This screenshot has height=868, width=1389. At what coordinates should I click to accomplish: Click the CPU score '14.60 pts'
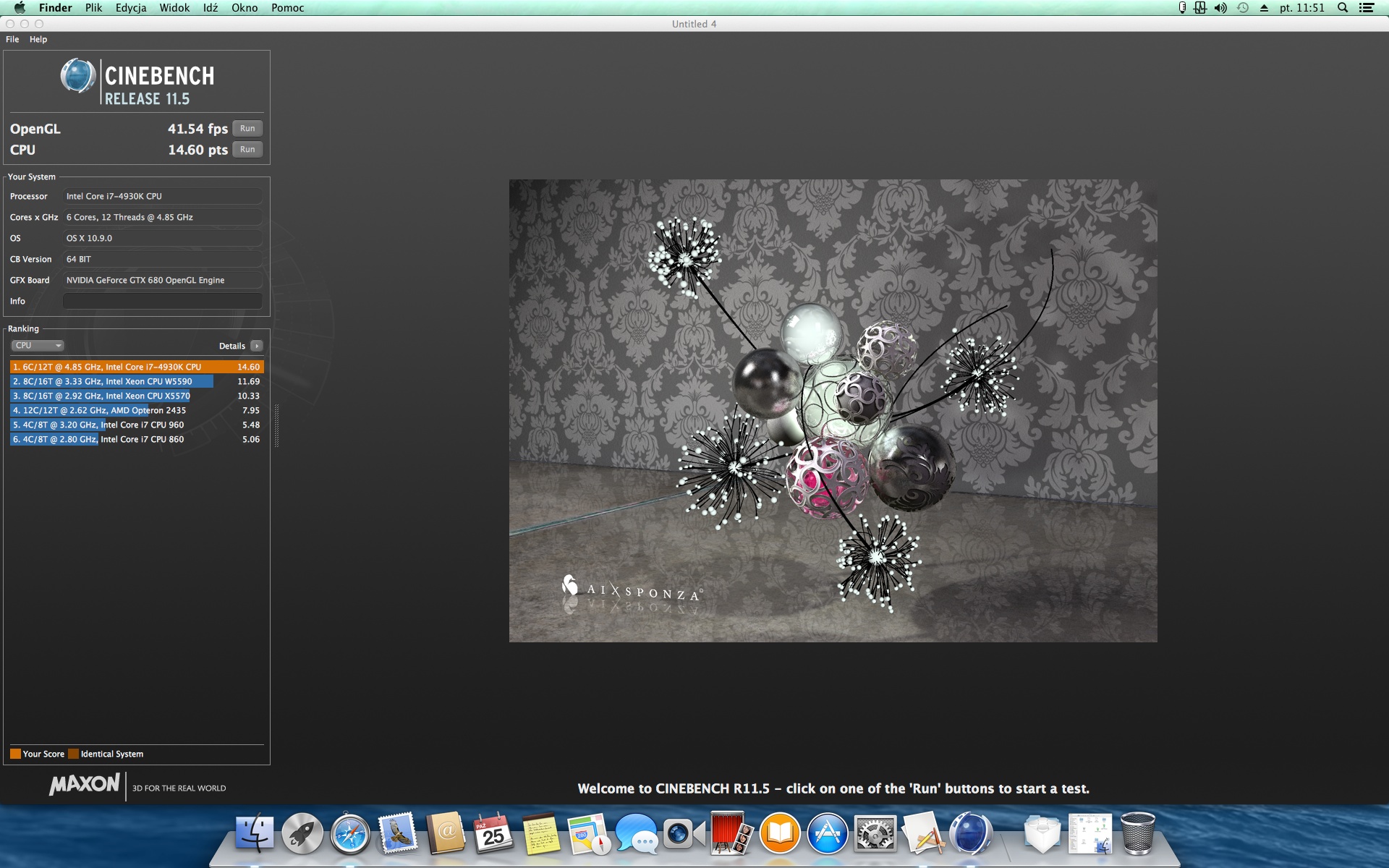197,150
